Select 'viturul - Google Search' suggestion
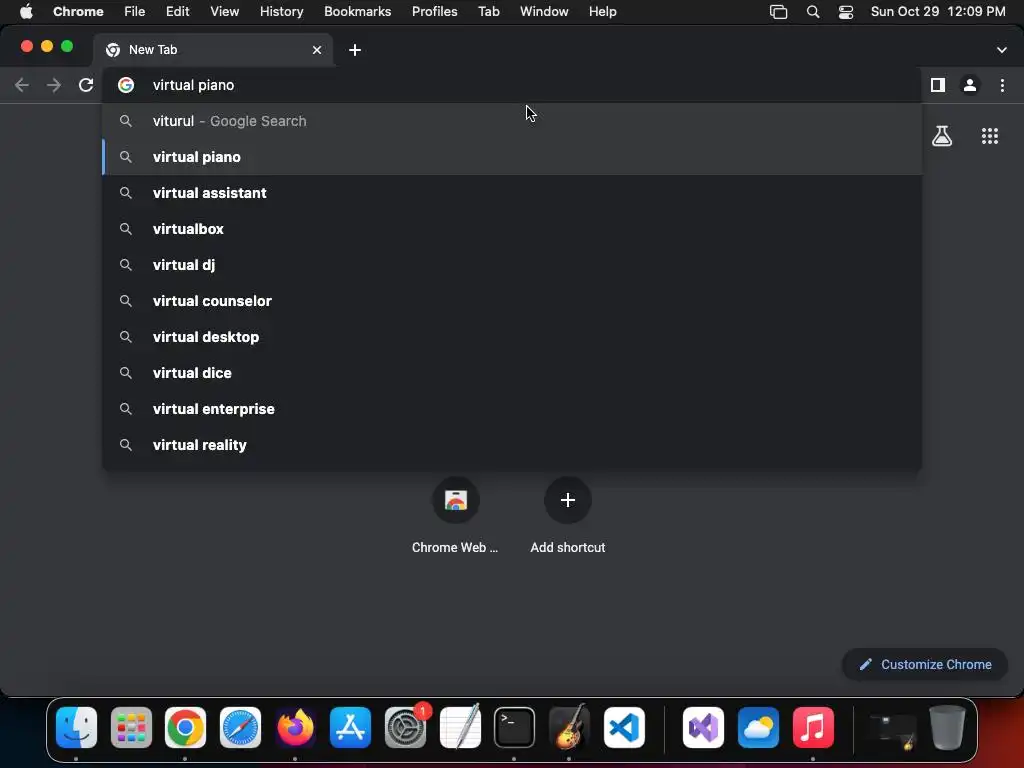 point(512,121)
